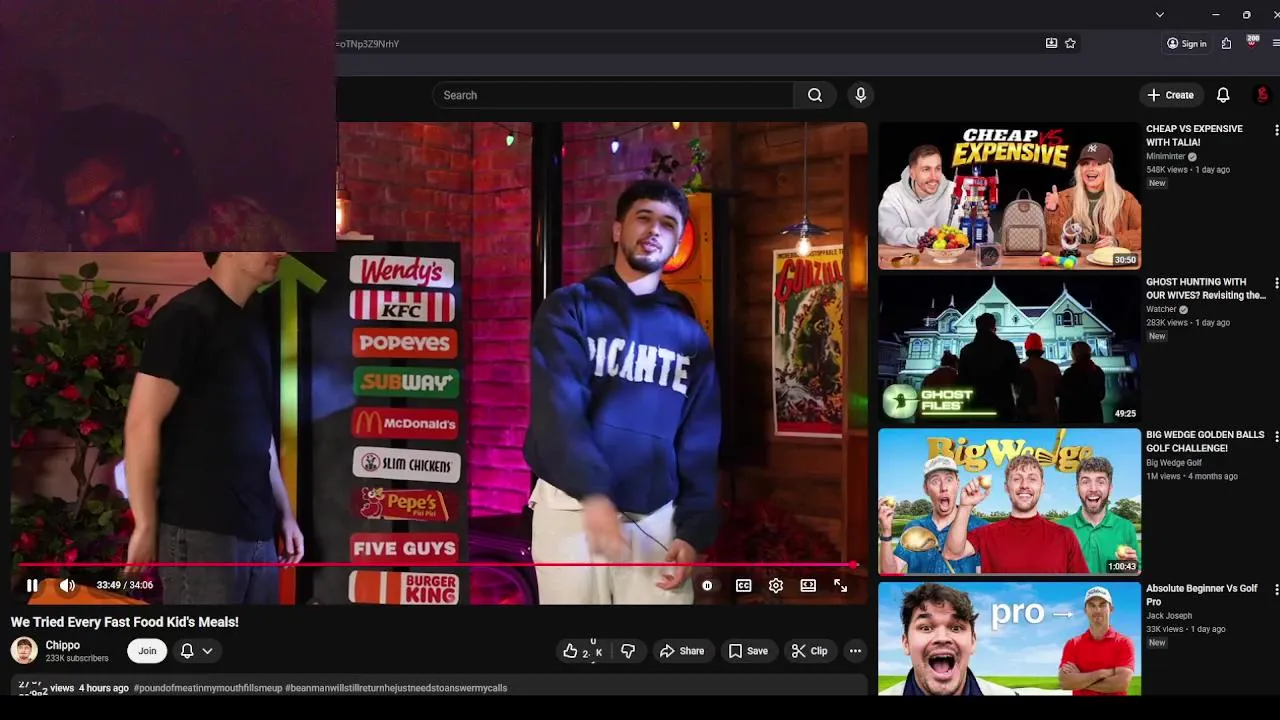The height and width of the screenshot is (720, 1280).
Task: Open options menu for Ghost Hunting video
Action: tap(1275, 283)
